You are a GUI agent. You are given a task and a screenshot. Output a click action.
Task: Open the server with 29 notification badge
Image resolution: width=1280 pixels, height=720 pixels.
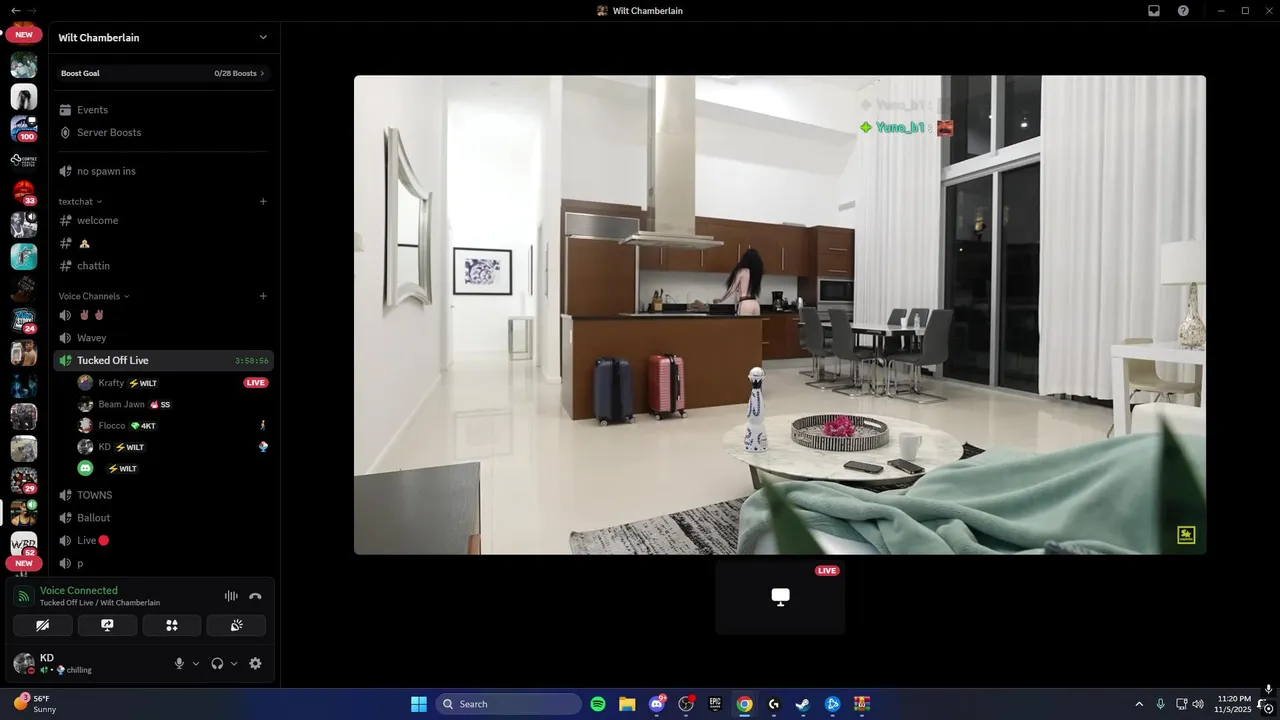[24, 480]
